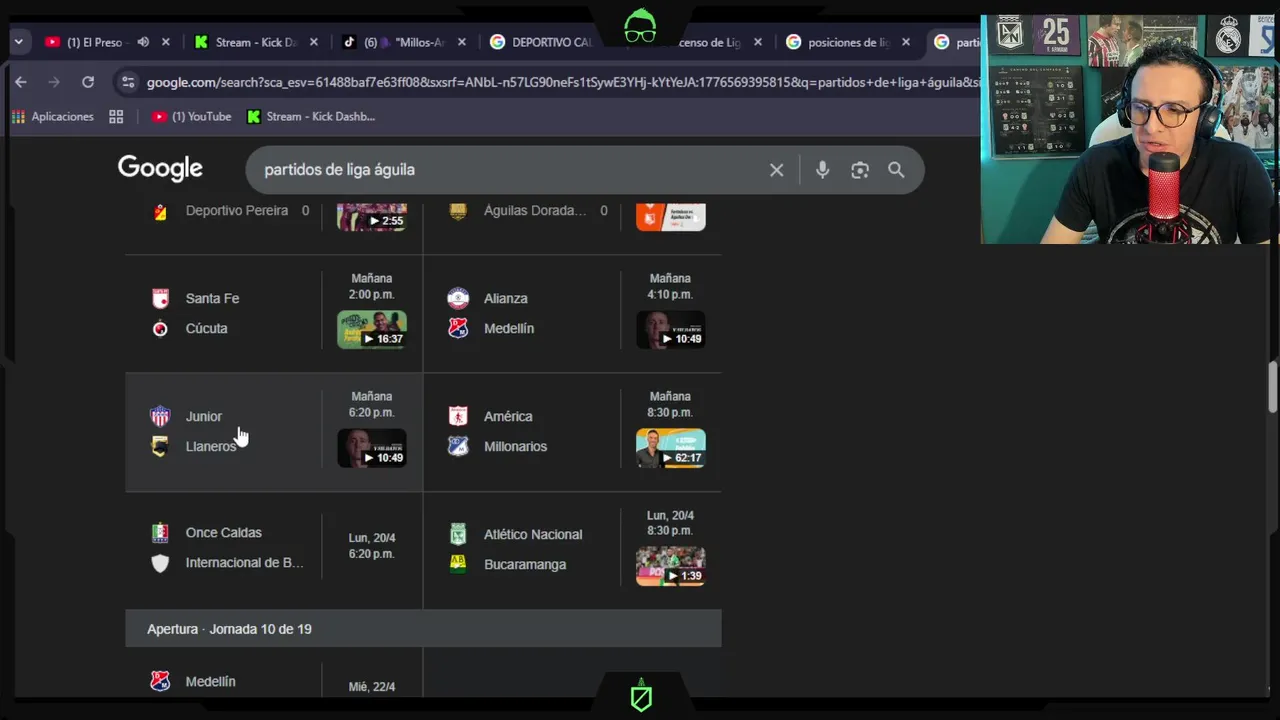This screenshot has width=1280, height=720.
Task: Open Deportivo Pereira team name
Action: tap(236, 210)
